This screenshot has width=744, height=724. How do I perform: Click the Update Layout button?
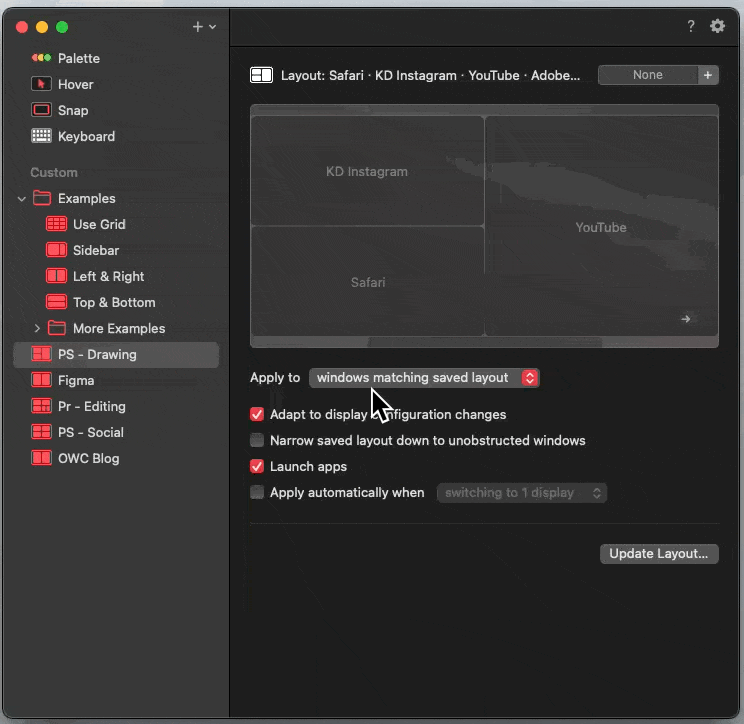tap(658, 553)
